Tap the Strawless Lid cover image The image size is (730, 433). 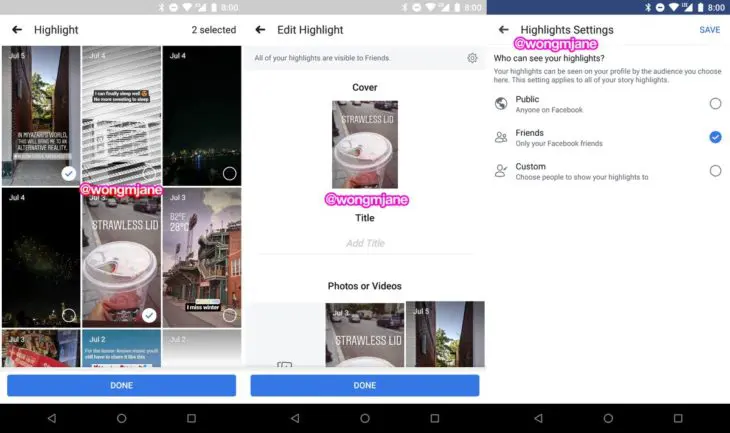click(x=365, y=145)
